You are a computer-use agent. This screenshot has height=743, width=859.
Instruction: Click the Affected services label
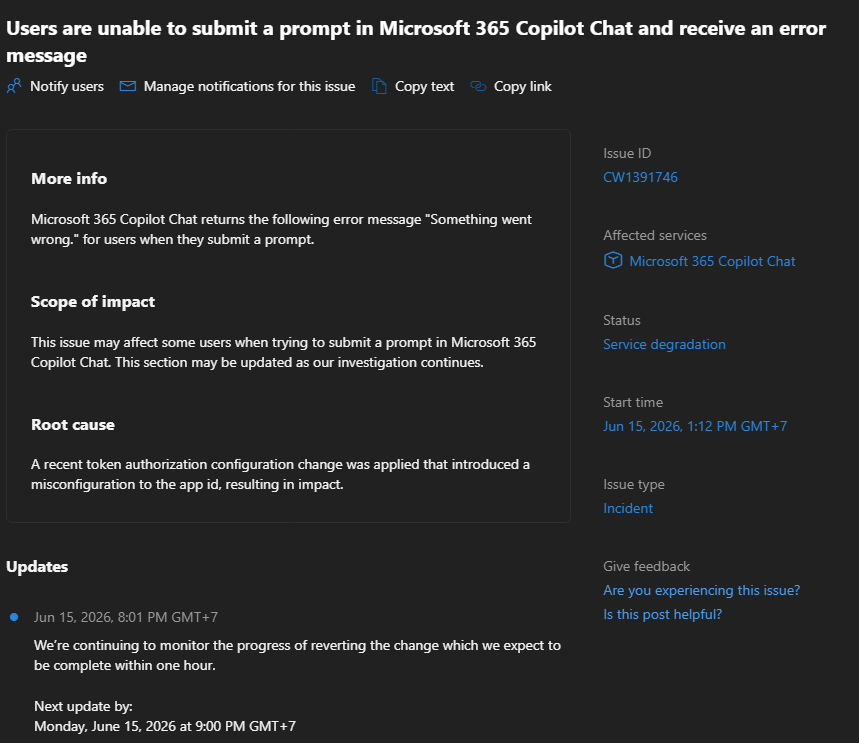click(655, 235)
